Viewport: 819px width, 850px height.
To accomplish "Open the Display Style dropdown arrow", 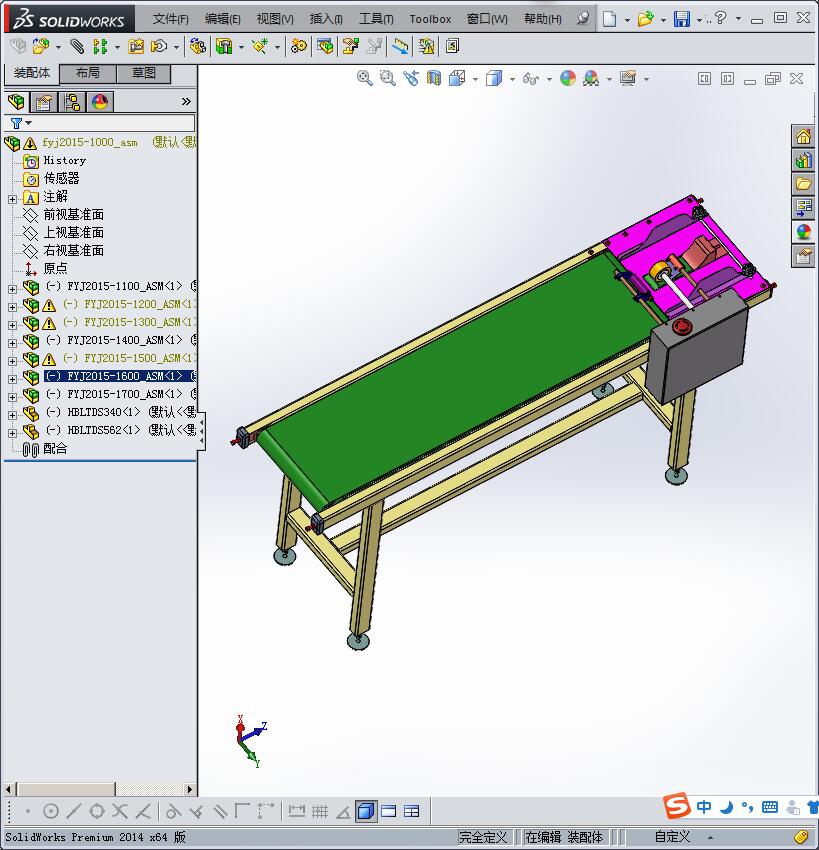I will coord(512,79).
